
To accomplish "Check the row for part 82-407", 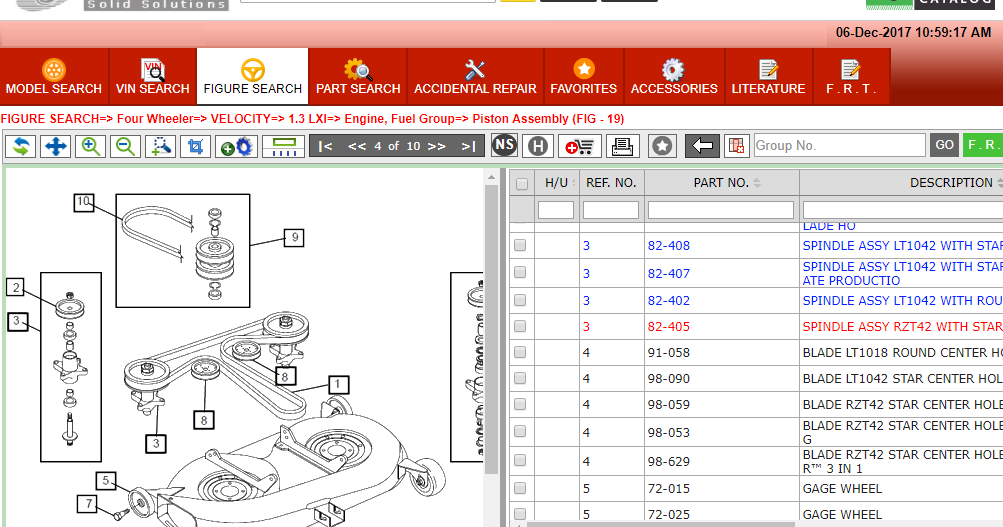I will 520,272.
